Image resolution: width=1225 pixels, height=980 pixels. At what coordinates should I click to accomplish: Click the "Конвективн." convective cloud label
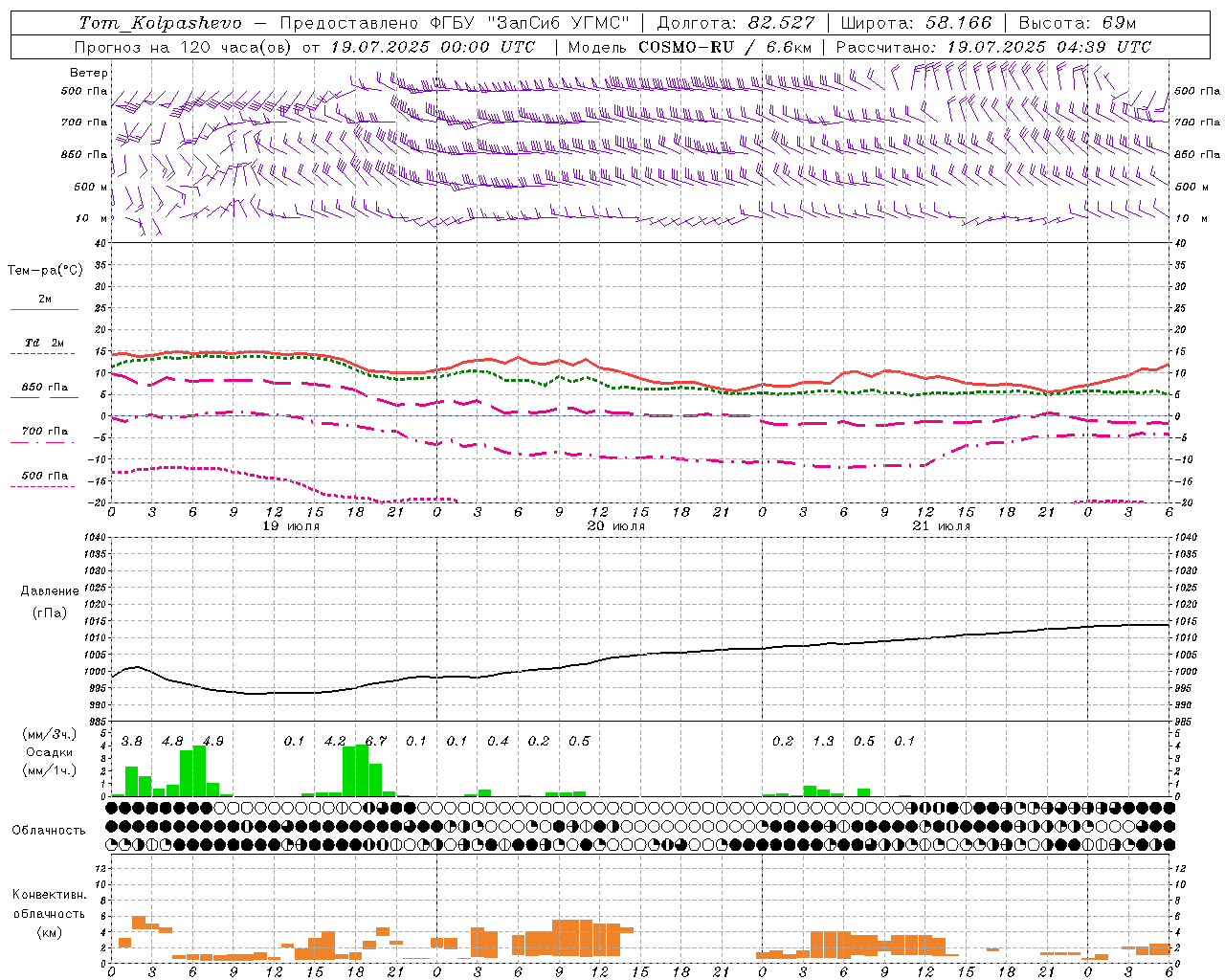point(49,895)
